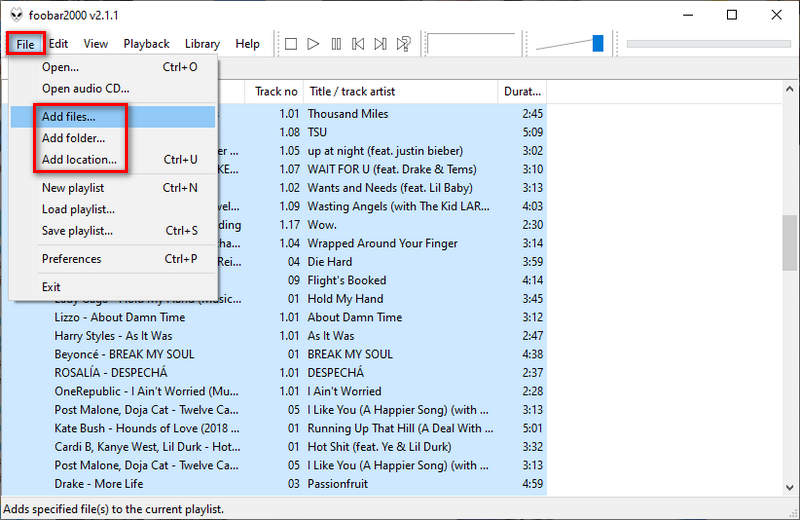Select WAIT FOR U (feat. Drake & Tems)

[392, 169]
